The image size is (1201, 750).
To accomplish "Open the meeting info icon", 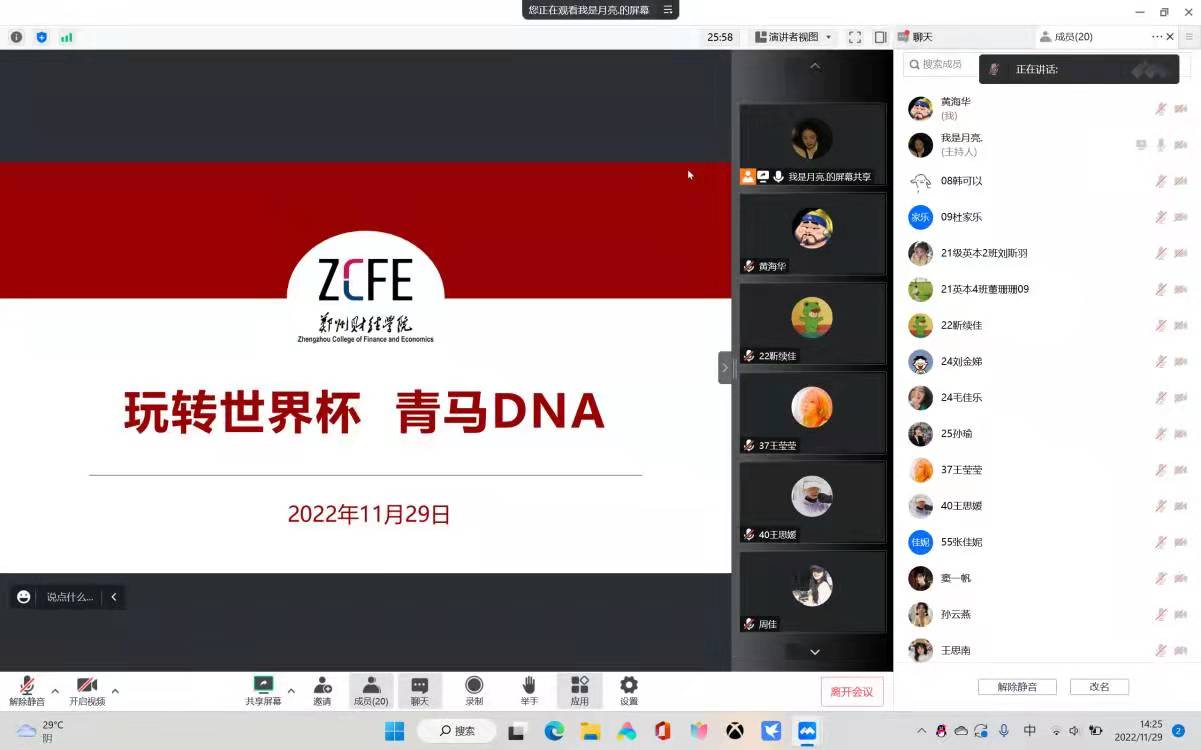I will [16, 37].
